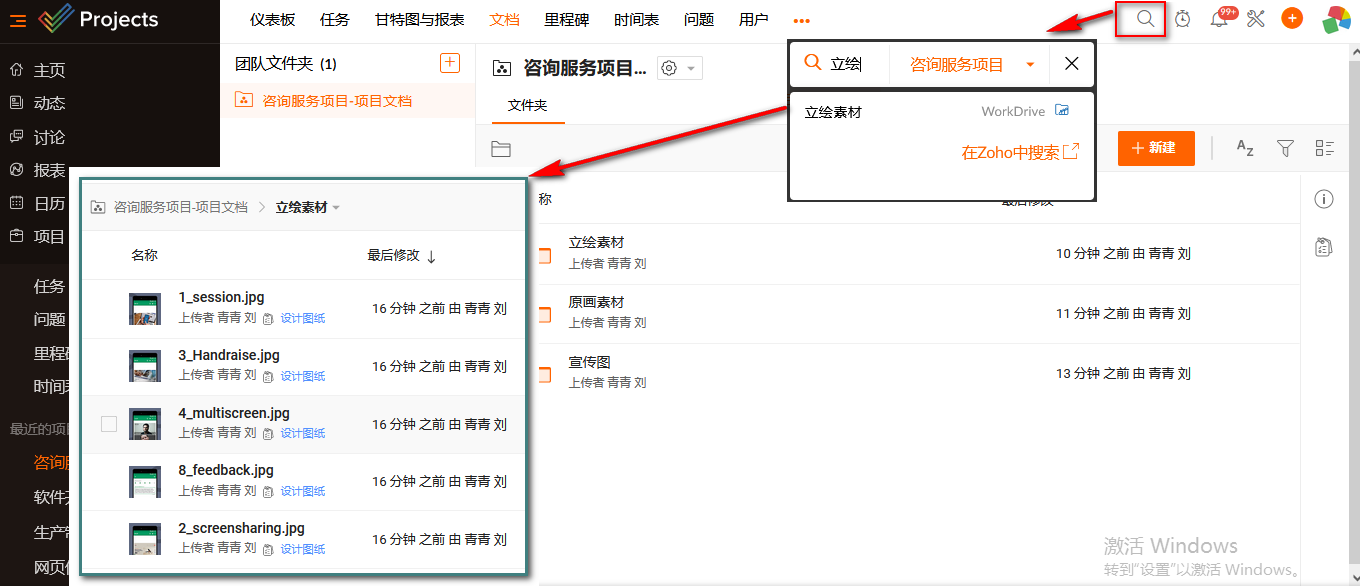
Task: Show the info details panel icon
Action: pos(1324,199)
